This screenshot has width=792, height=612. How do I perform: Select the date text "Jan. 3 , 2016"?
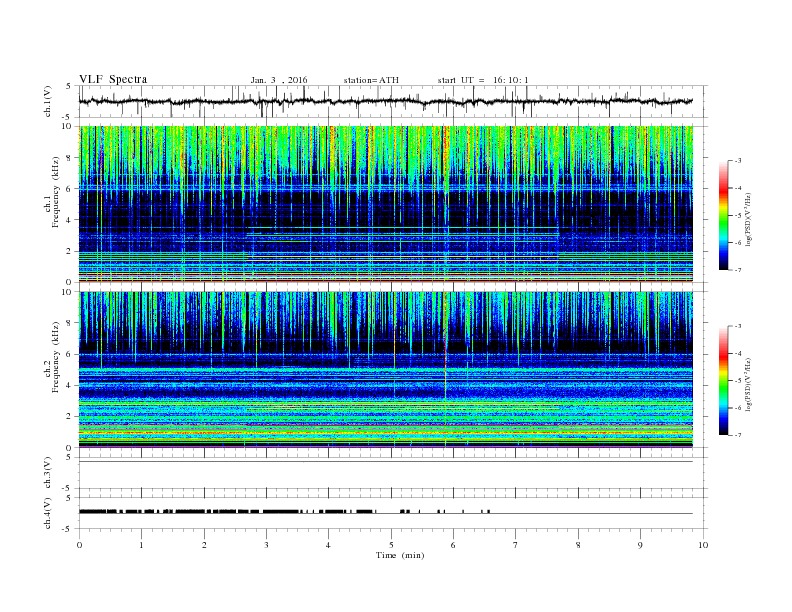279,80
